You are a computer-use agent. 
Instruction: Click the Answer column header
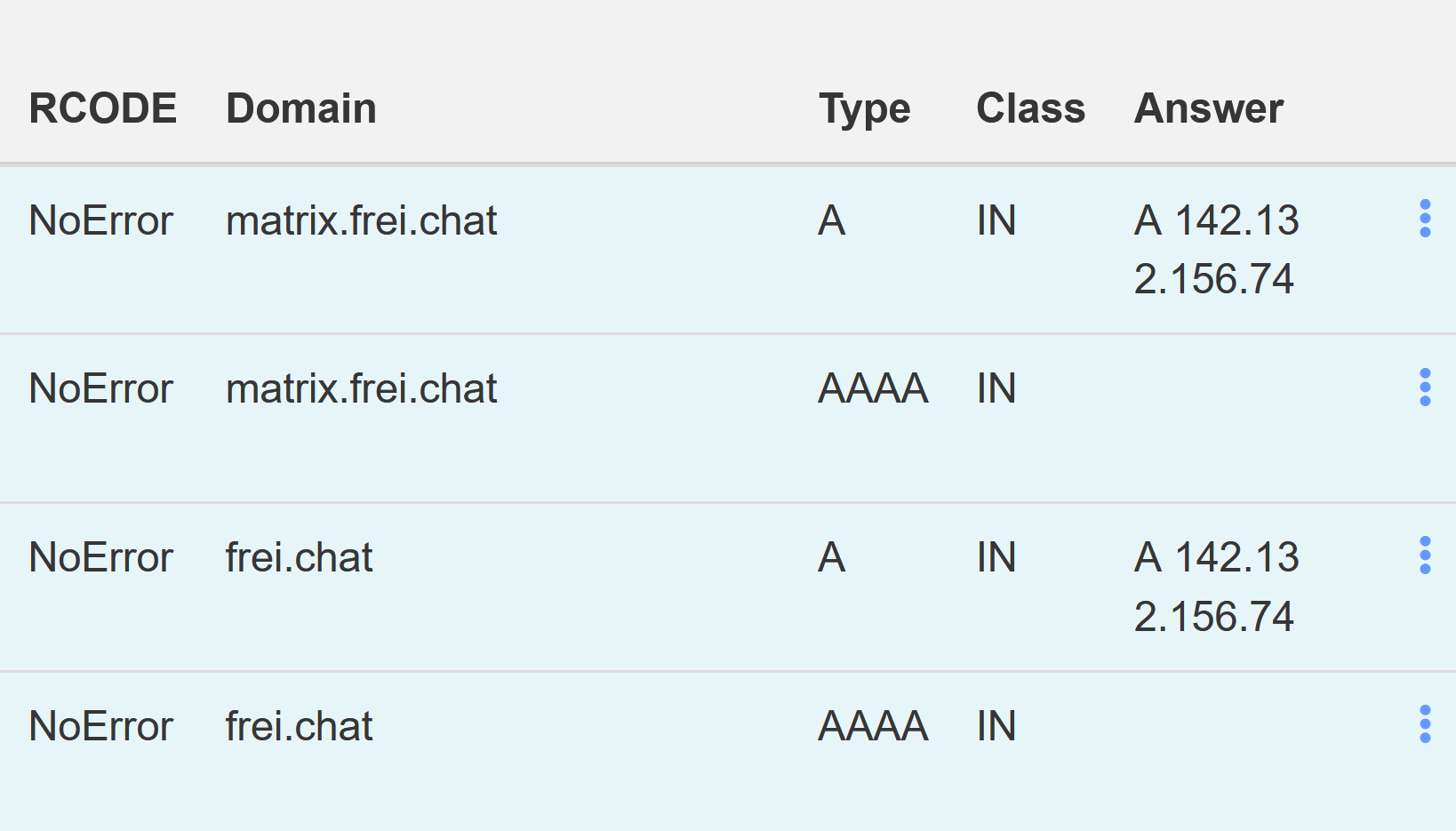[1209, 108]
